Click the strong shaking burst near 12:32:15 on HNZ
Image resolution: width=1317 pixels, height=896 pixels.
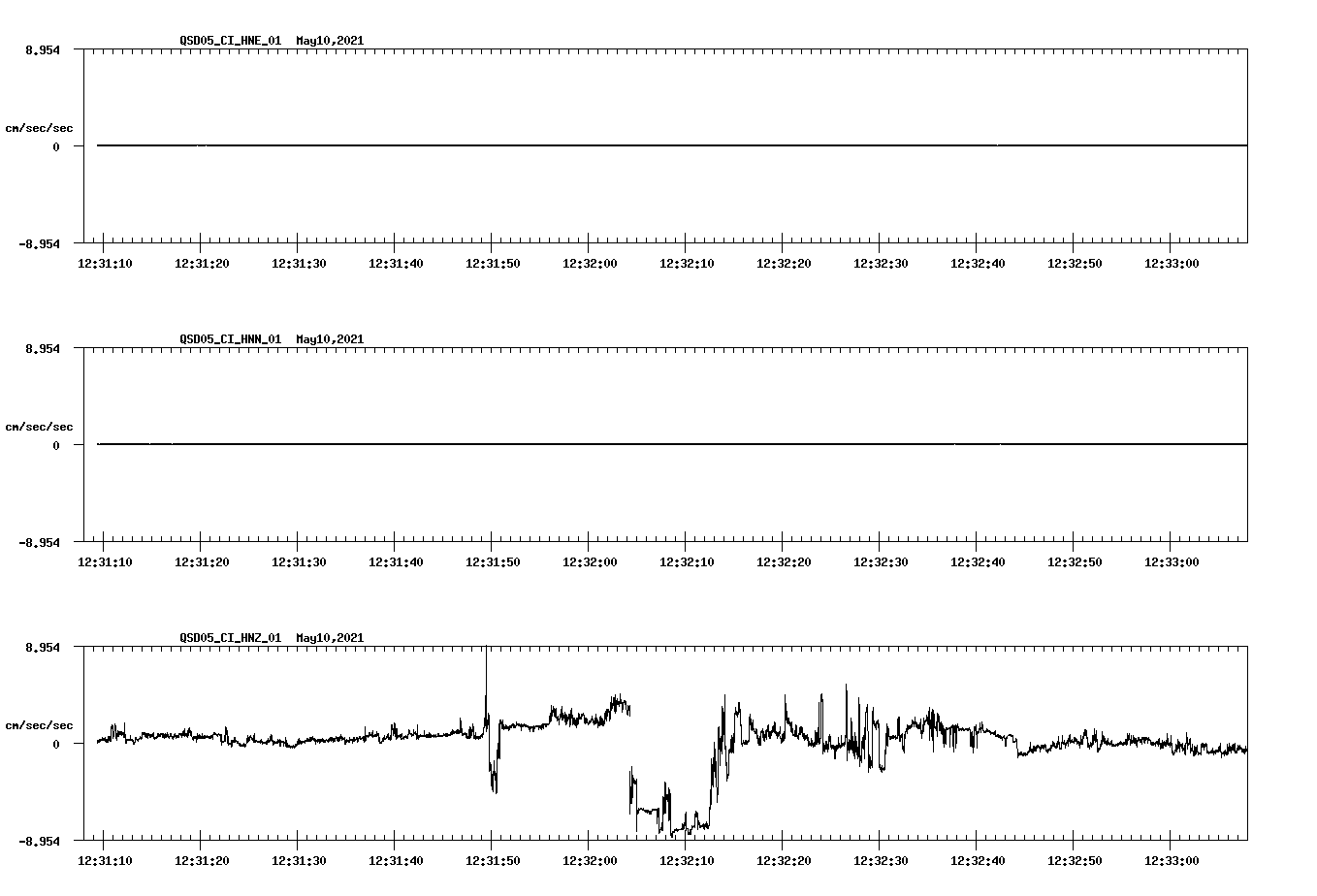coord(727,737)
